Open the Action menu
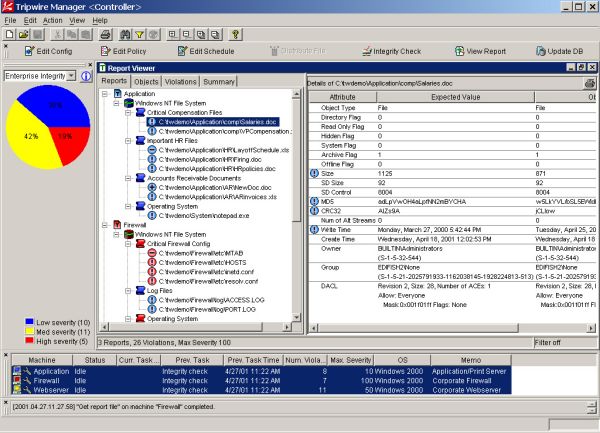600x433 pixels. [x=52, y=20]
